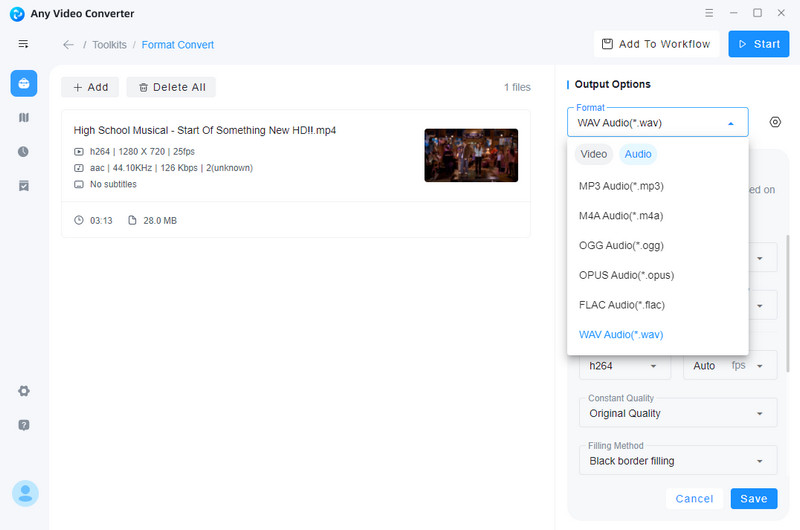This screenshot has height=530, width=800.
Task: Click the Format Convert breadcrumb
Action: (178, 45)
